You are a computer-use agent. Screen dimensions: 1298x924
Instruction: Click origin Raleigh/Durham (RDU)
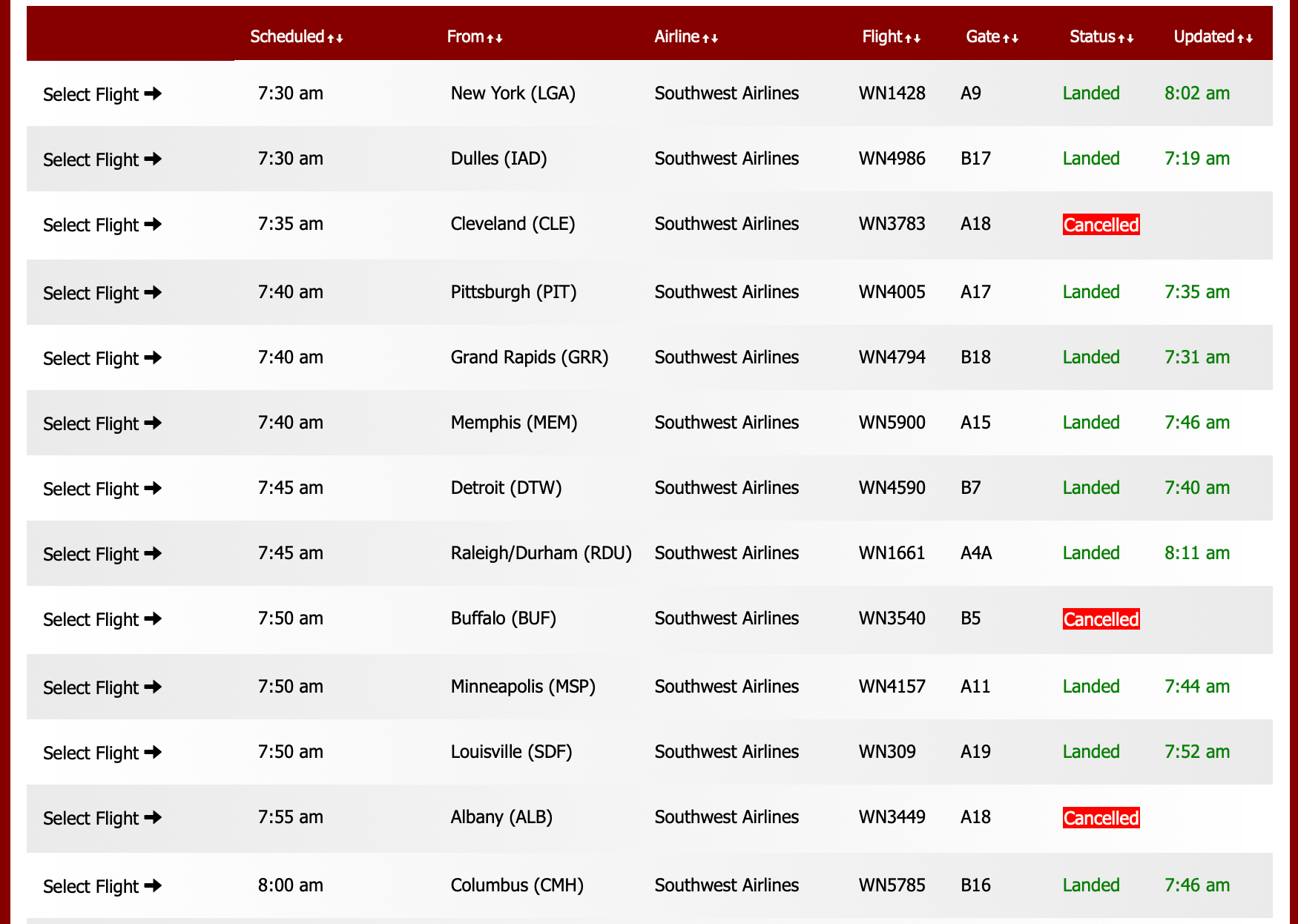[541, 553]
